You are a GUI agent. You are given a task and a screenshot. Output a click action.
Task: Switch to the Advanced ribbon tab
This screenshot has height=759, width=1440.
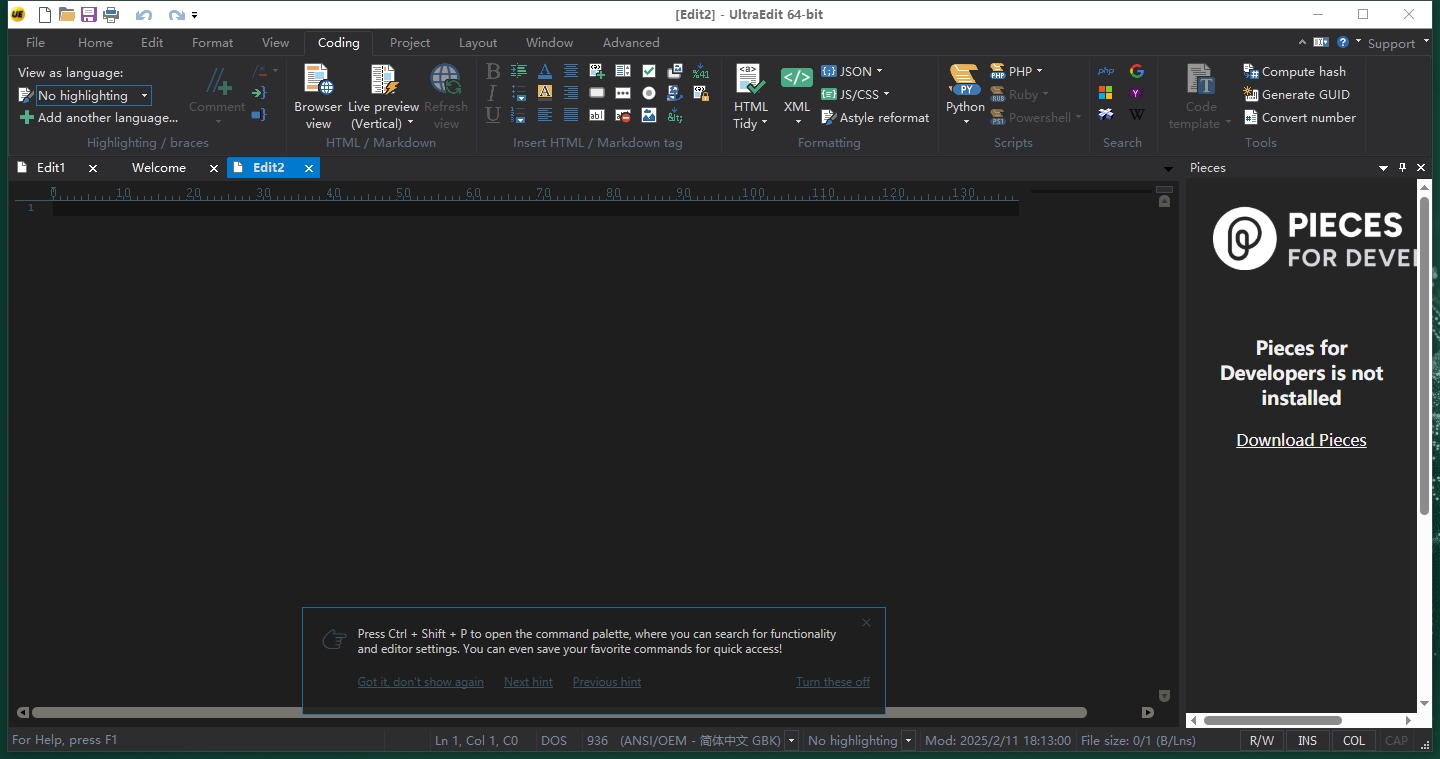tap(631, 42)
